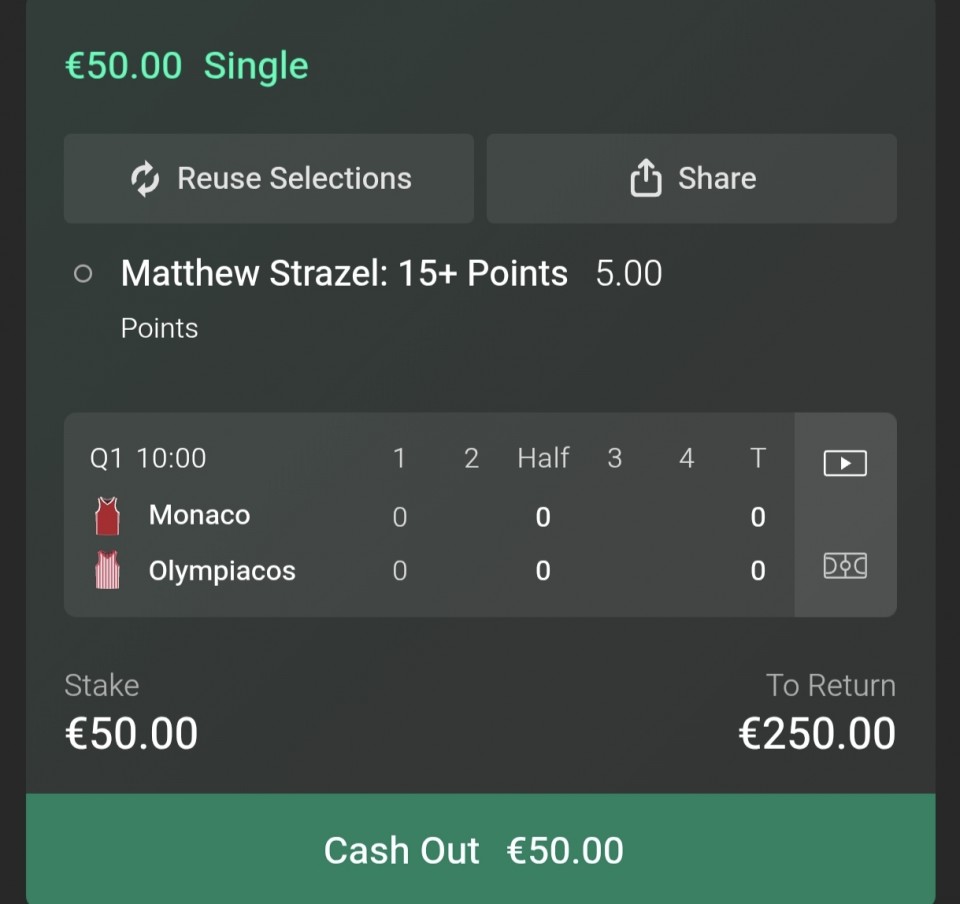Click the 5.00 odds value

click(629, 274)
